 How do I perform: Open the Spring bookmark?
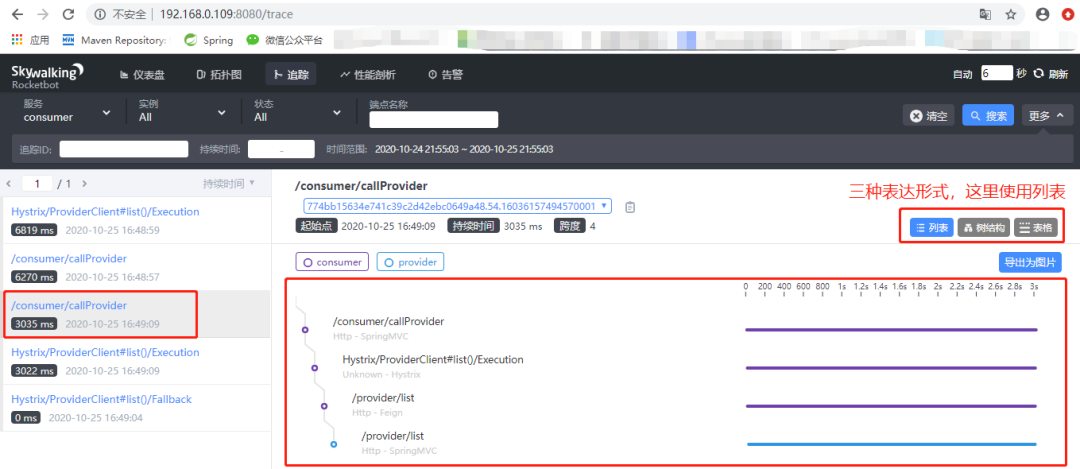[x=208, y=40]
